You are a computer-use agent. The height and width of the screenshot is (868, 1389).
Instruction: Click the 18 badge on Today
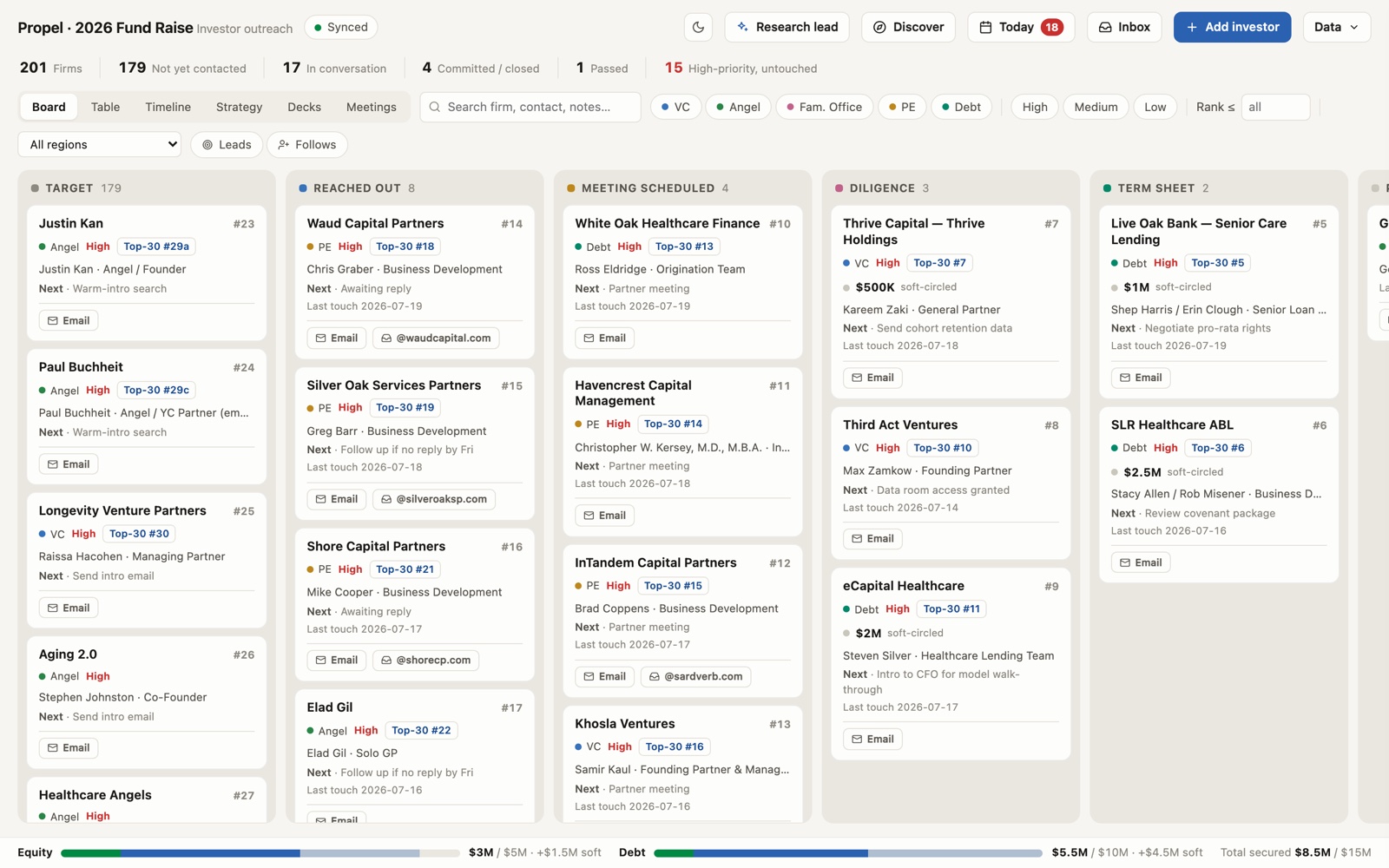point(1051,27)
